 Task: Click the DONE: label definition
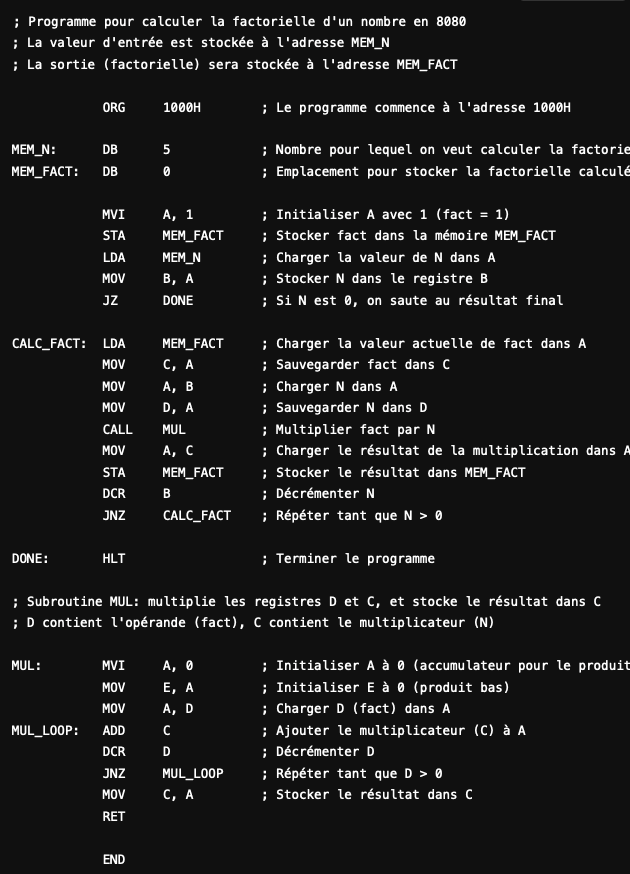point(30,558)
